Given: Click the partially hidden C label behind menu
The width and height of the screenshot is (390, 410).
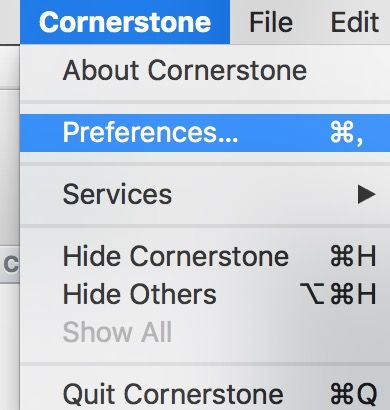Looking at the screenshot, I should click(x=11, y=265).
